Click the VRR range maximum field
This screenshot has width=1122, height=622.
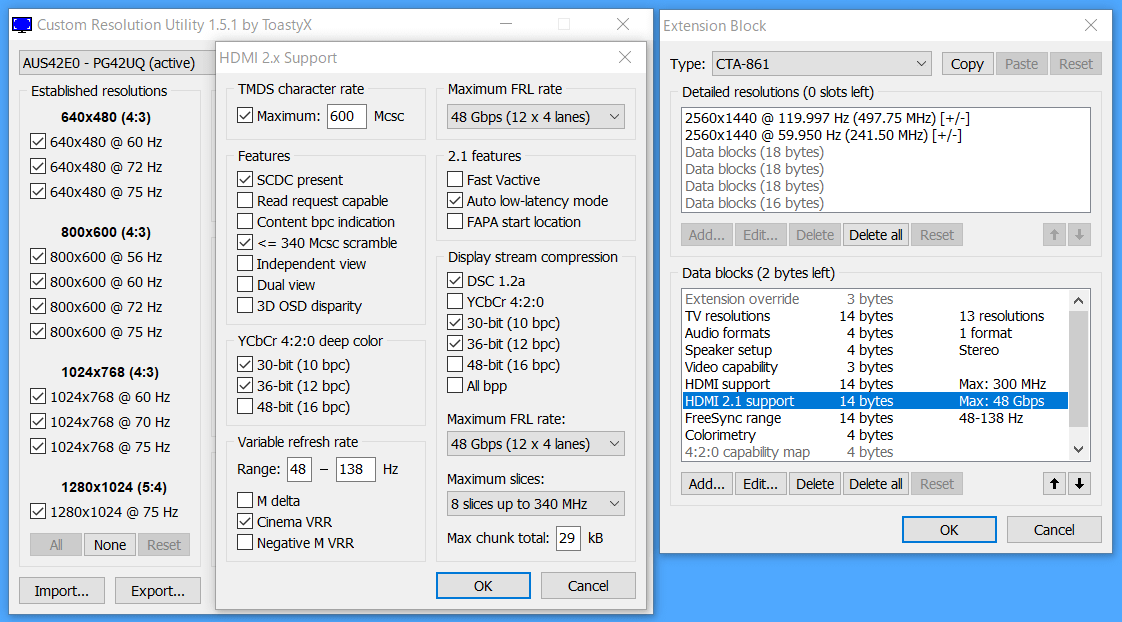355,470
